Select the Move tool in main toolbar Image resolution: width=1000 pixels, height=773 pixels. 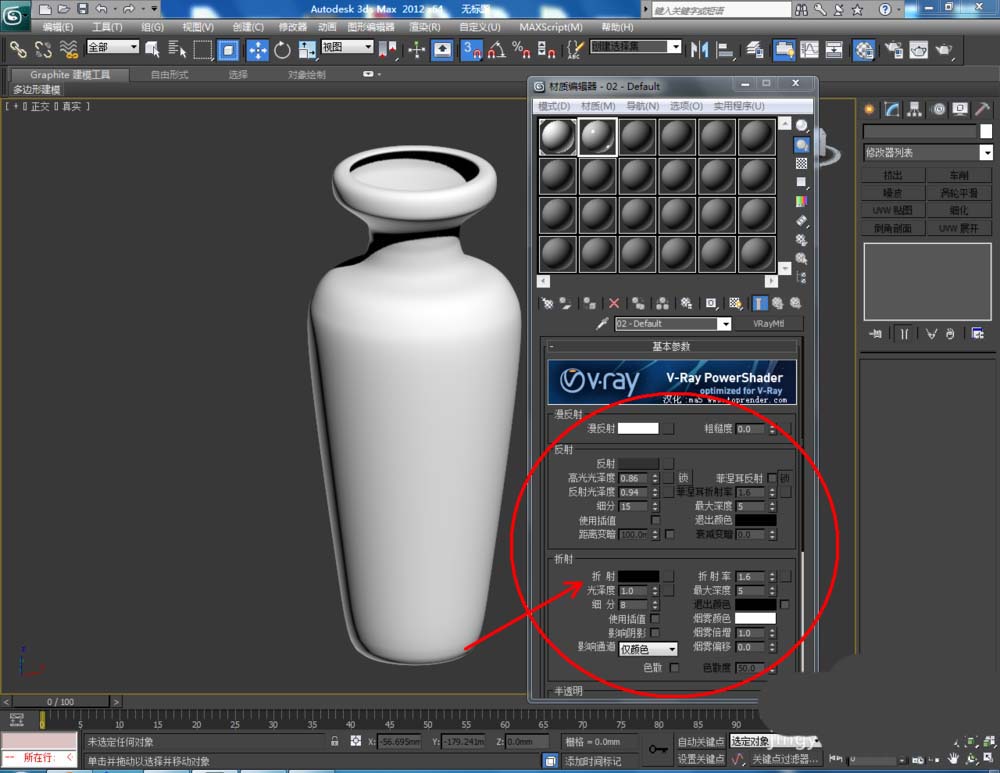258,50
